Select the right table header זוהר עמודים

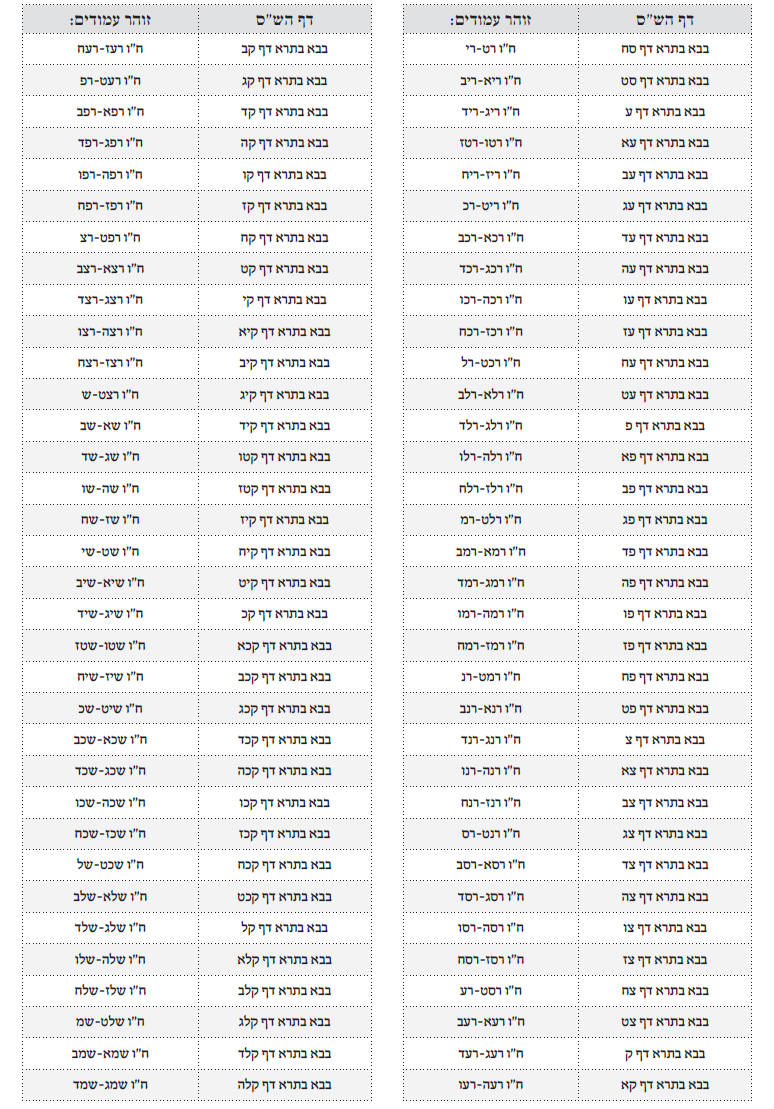(x=491, y=19)
